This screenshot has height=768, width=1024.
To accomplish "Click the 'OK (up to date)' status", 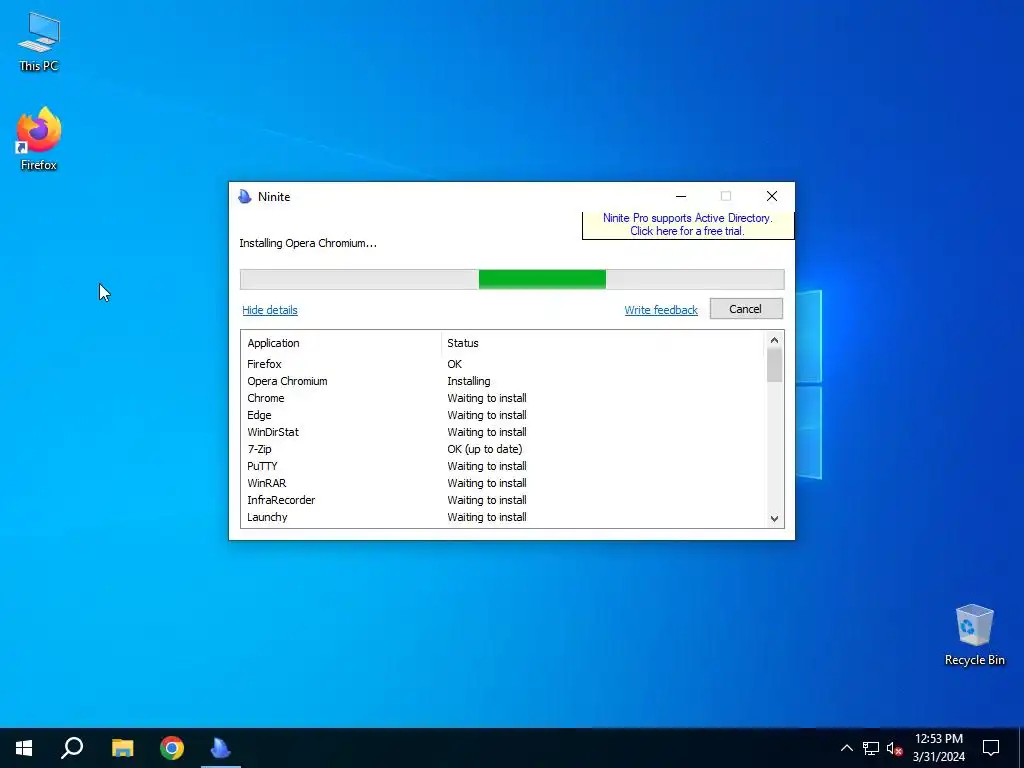I will [485, 449].
